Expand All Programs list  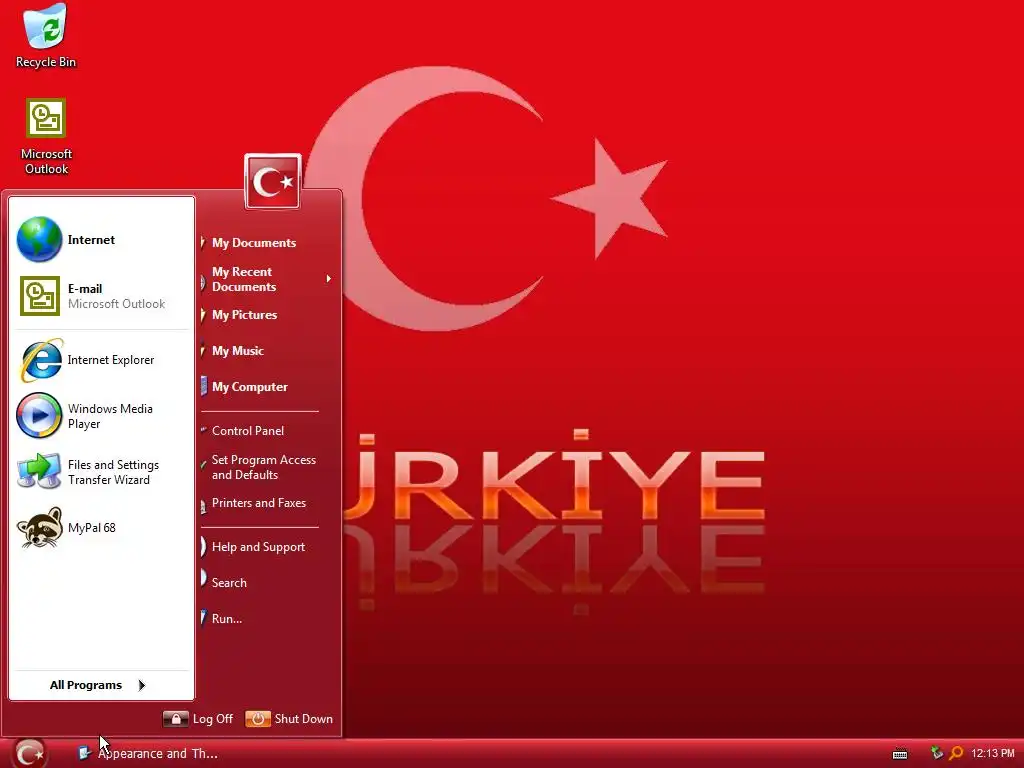pos(98,685)
